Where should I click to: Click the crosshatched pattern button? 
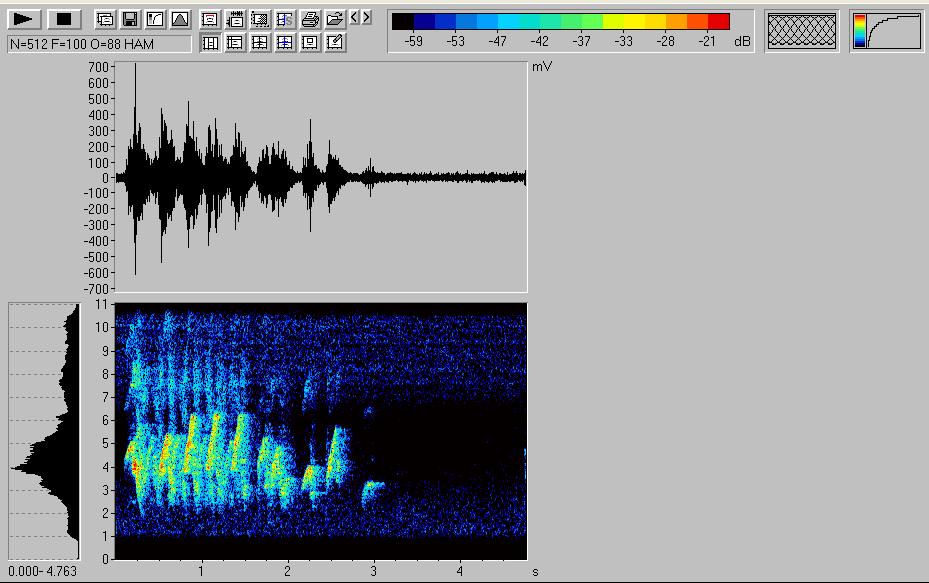click(x=801, y=31)
